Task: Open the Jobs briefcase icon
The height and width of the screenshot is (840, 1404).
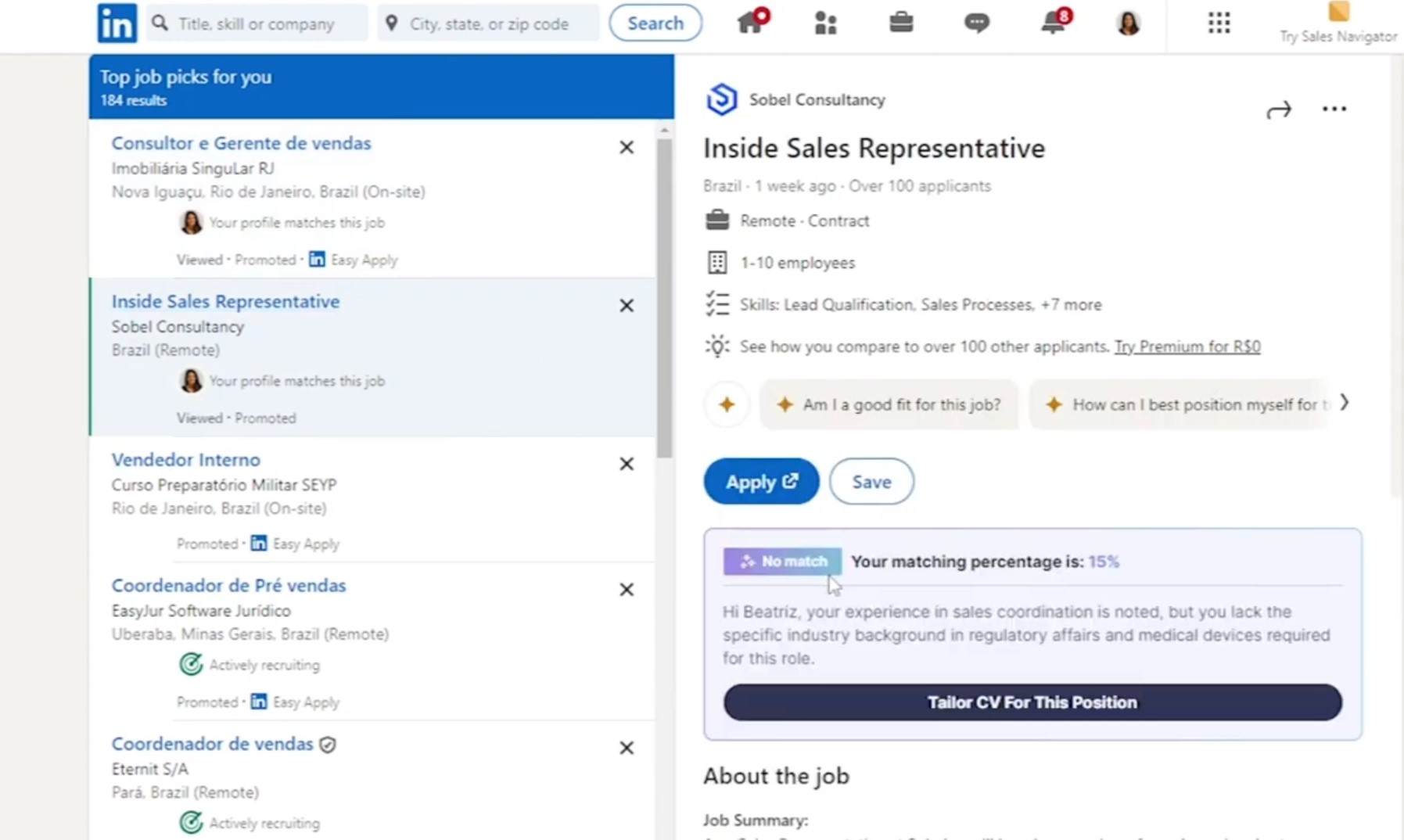Action: (x=901, y=22)
